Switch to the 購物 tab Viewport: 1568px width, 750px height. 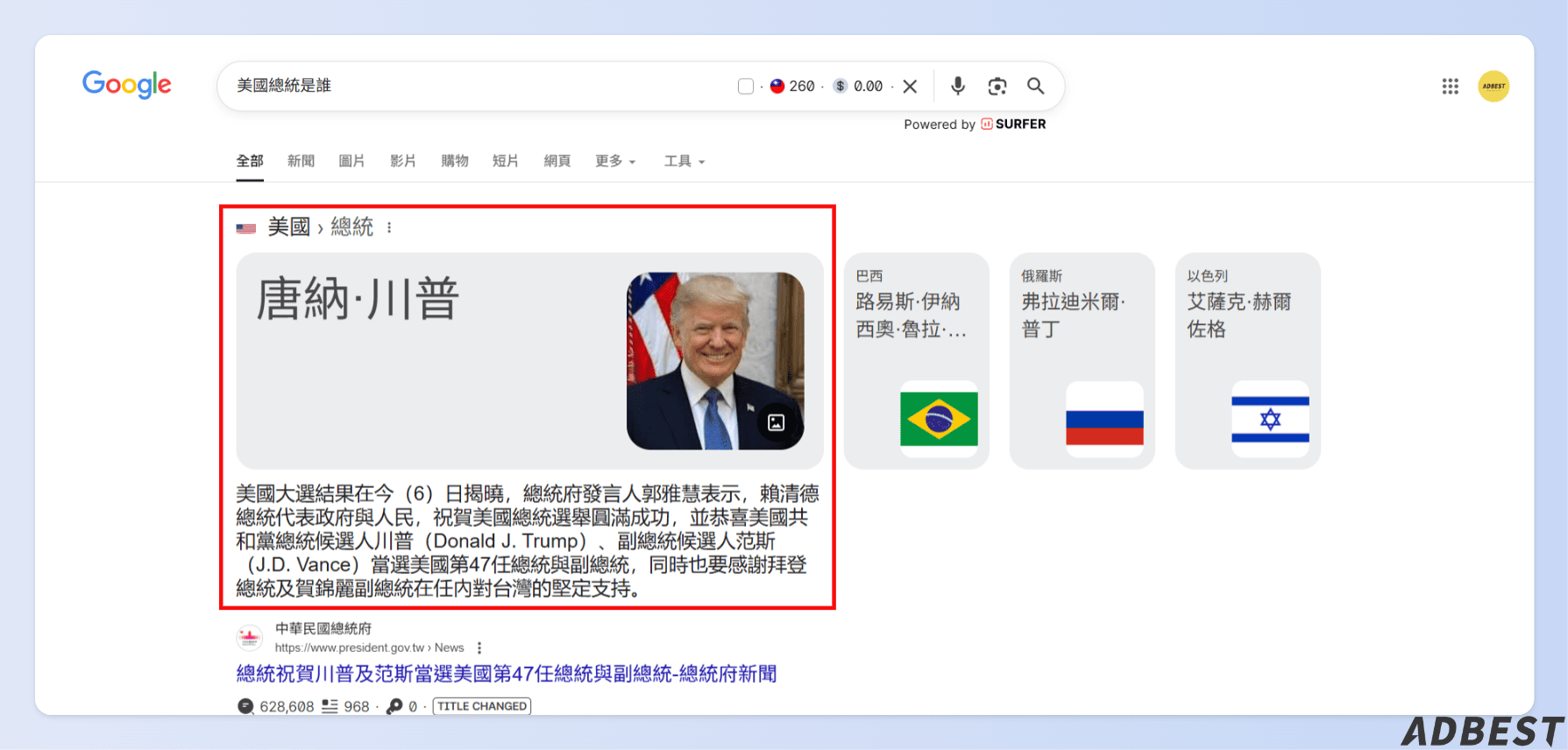pyautogui.click(x=455, y=160)
